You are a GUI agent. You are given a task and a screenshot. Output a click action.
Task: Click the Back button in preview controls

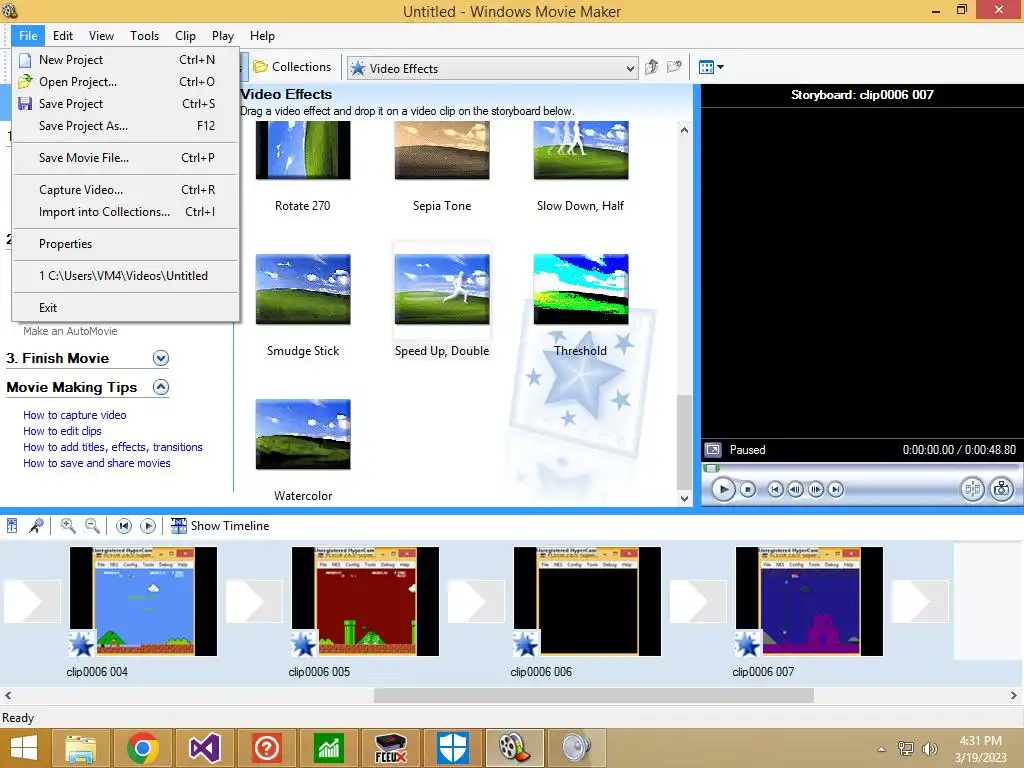click(775, 489)
